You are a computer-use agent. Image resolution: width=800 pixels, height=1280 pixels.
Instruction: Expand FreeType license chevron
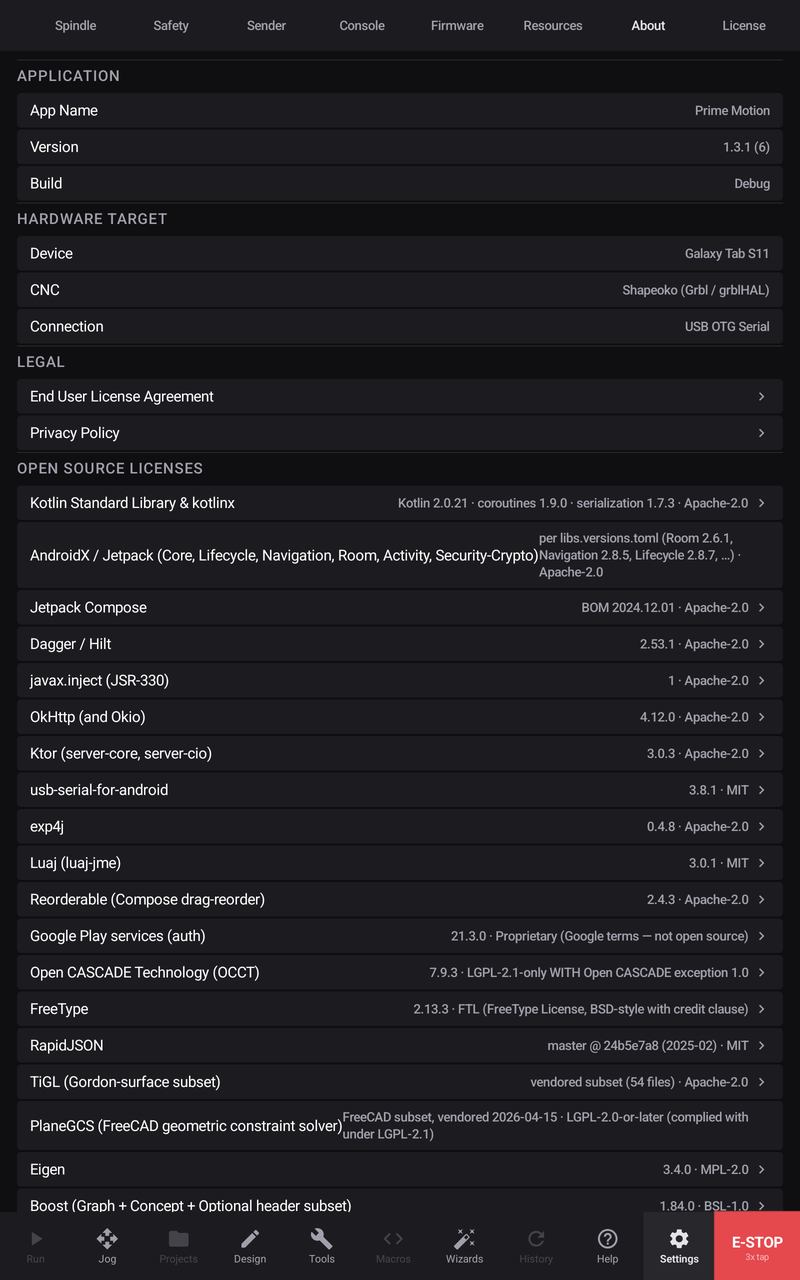[x=762, y=1009]
